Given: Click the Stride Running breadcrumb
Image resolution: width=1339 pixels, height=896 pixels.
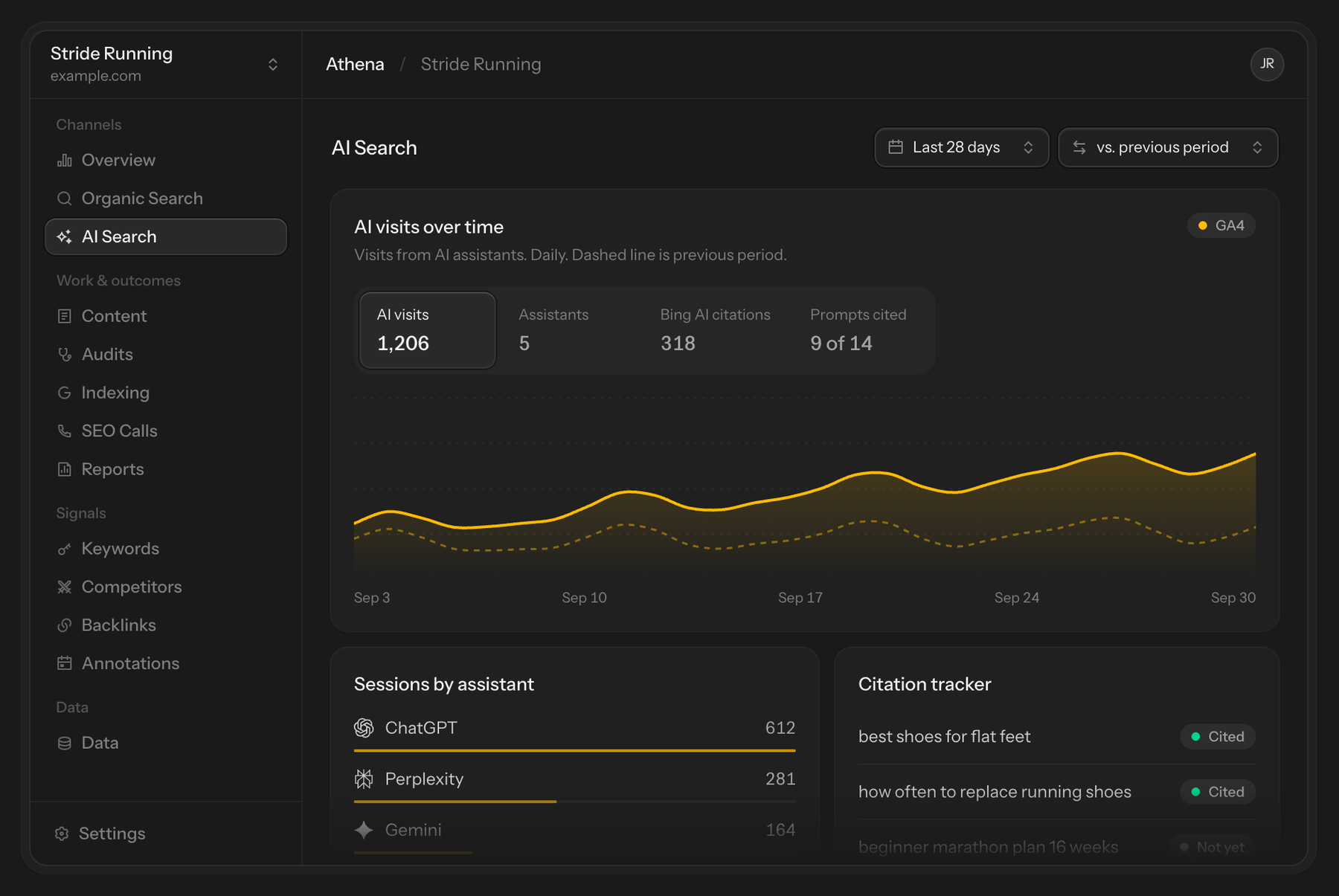Looking at the screenshot, I should tap(481, 65).
